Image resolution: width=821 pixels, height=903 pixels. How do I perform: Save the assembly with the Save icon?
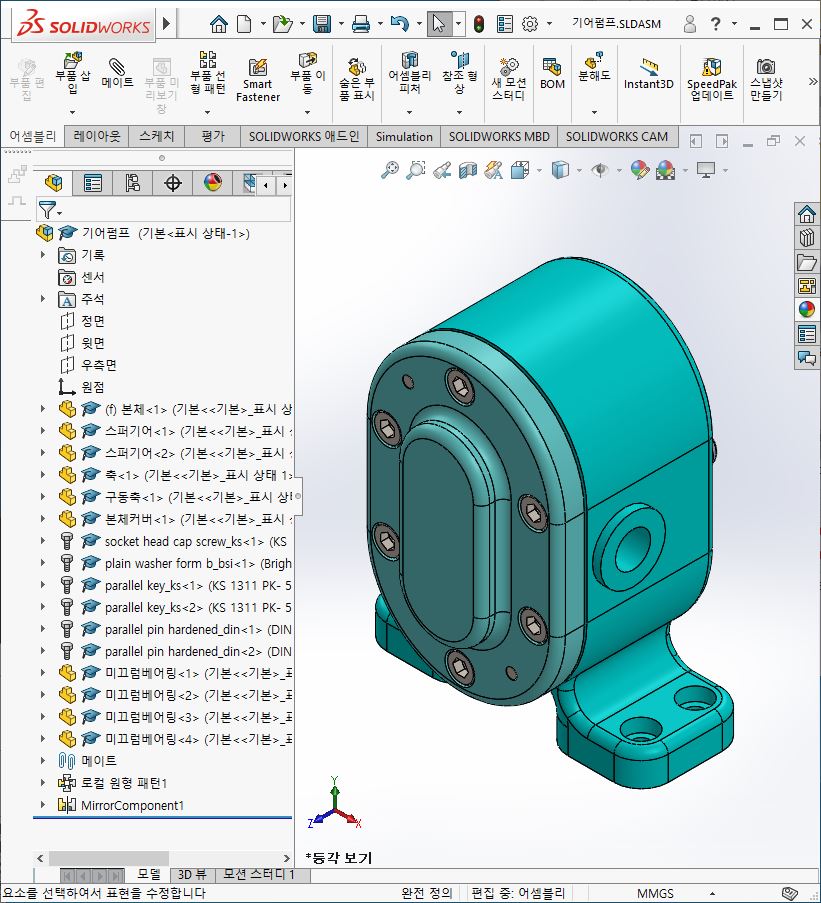pos(322,24)
